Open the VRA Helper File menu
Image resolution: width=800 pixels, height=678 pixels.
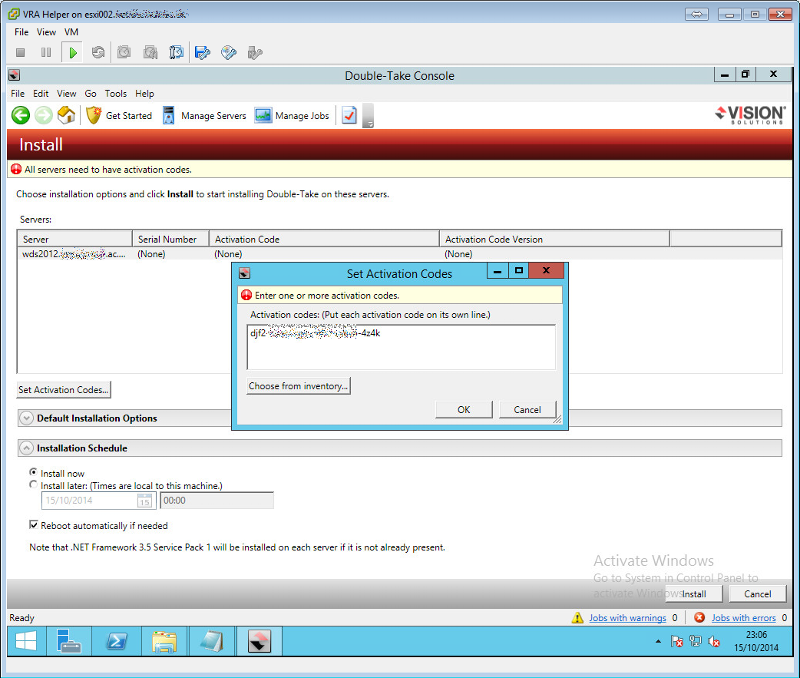click(21, 32)
